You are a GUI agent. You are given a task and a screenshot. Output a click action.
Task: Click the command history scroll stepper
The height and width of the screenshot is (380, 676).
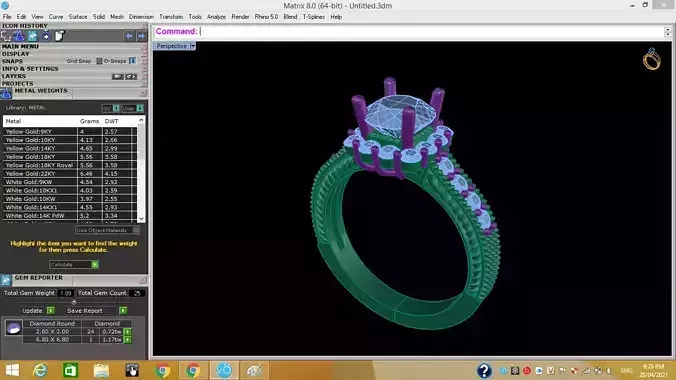[x=668, y=31]
